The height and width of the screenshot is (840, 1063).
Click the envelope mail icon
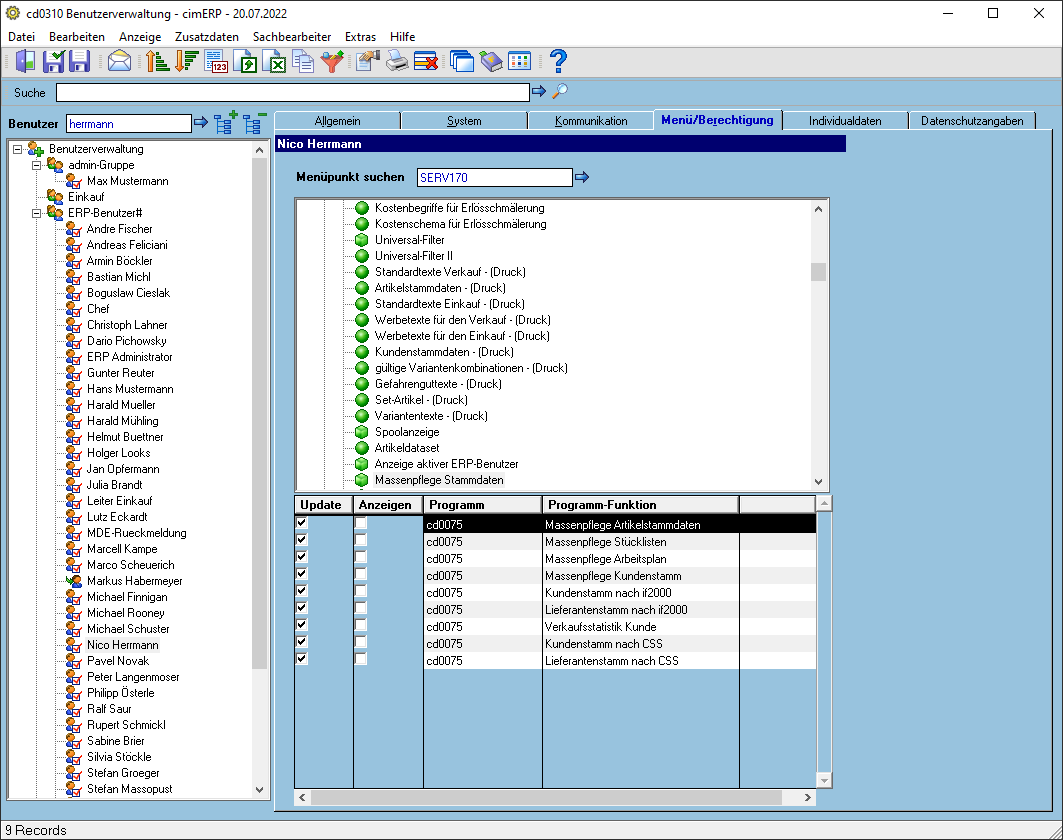click(119, 62)
